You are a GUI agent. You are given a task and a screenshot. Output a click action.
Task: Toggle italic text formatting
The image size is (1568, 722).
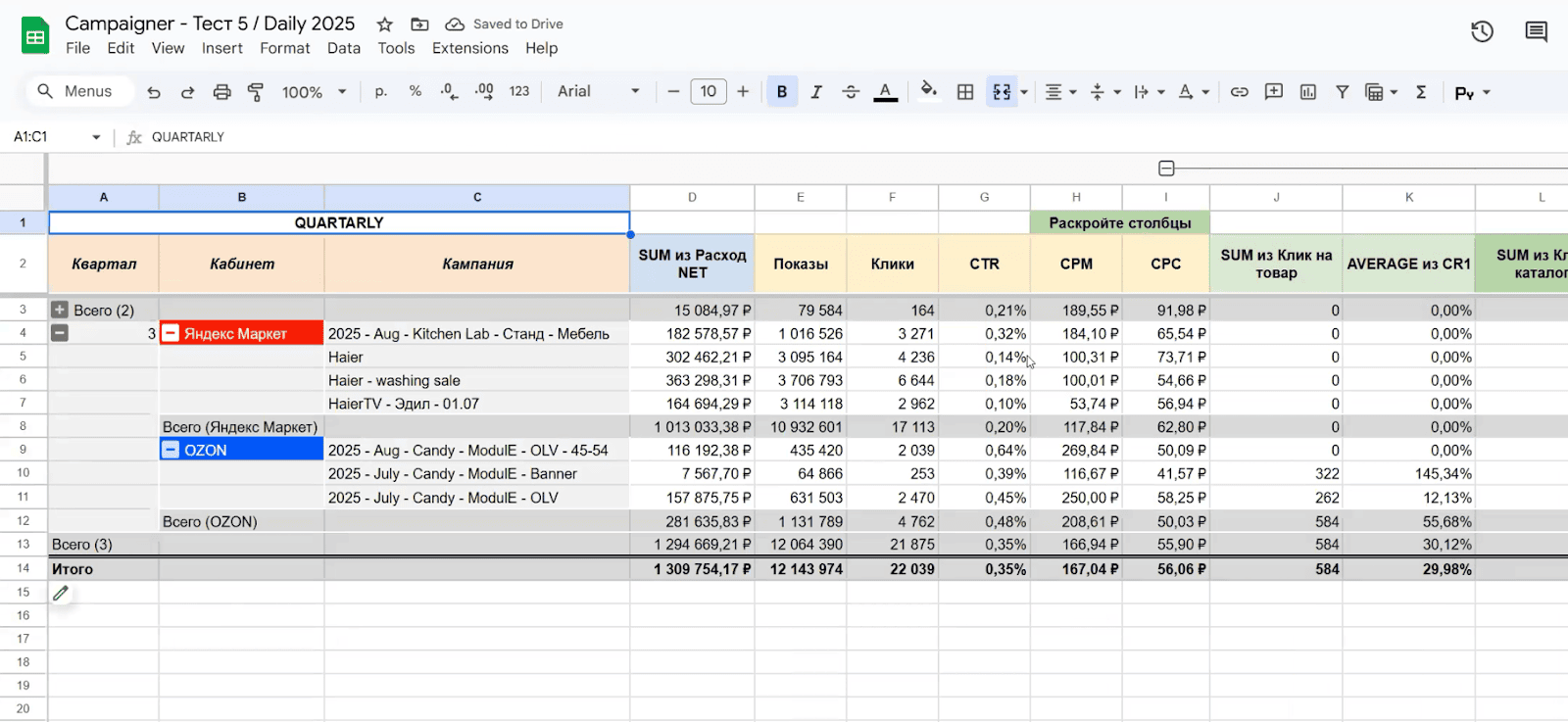coord(815,92)
